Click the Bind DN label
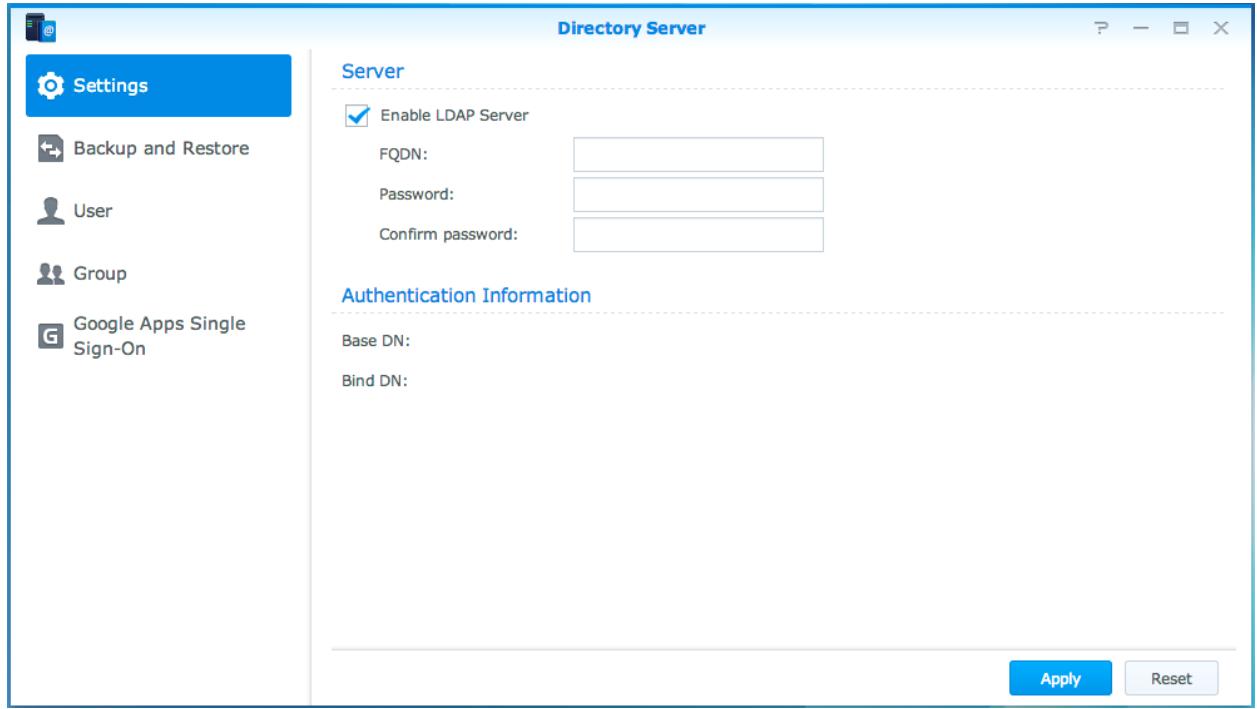The height and width of the screenshot is (709, 1257). (376, 381)
